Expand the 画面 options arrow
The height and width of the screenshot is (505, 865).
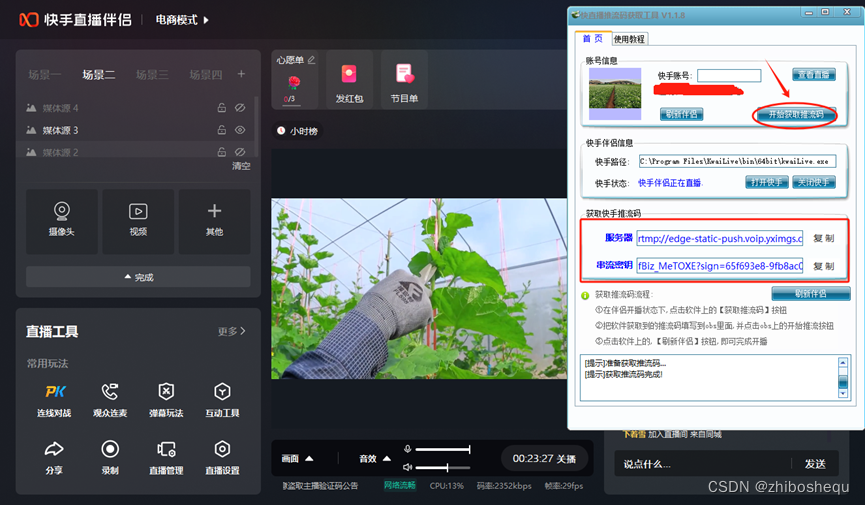click(309, 459)
